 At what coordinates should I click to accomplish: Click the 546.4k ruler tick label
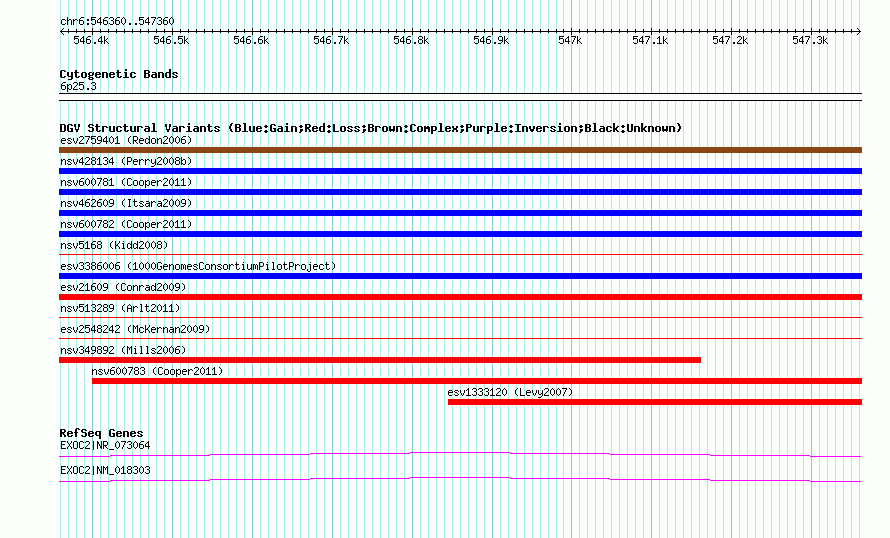(91, 40)
